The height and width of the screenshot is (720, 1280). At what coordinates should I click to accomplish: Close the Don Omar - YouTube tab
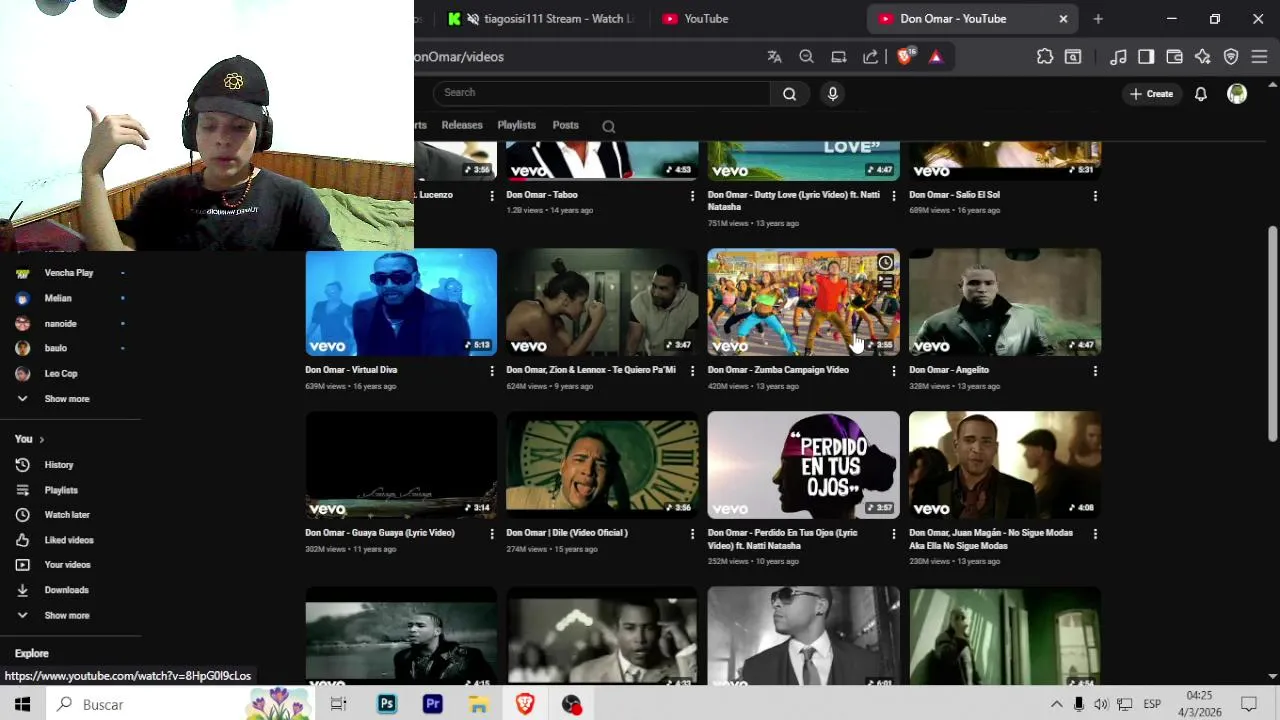pyautogui.click(x=1063, y=18)
